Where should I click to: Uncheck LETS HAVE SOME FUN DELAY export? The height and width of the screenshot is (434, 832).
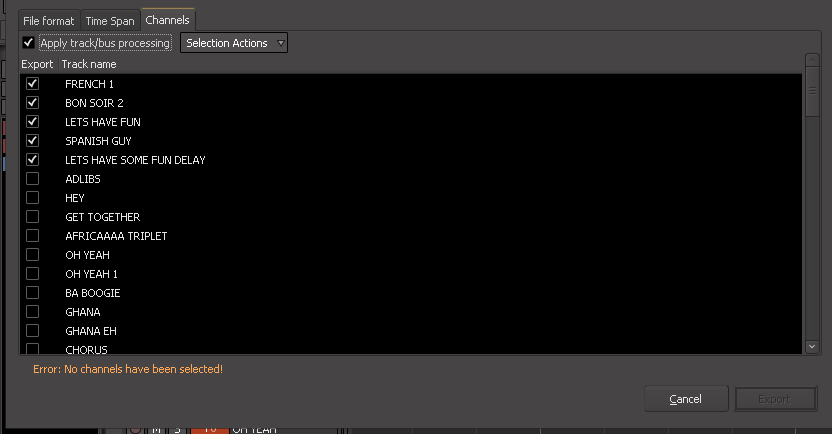(32, 160)
